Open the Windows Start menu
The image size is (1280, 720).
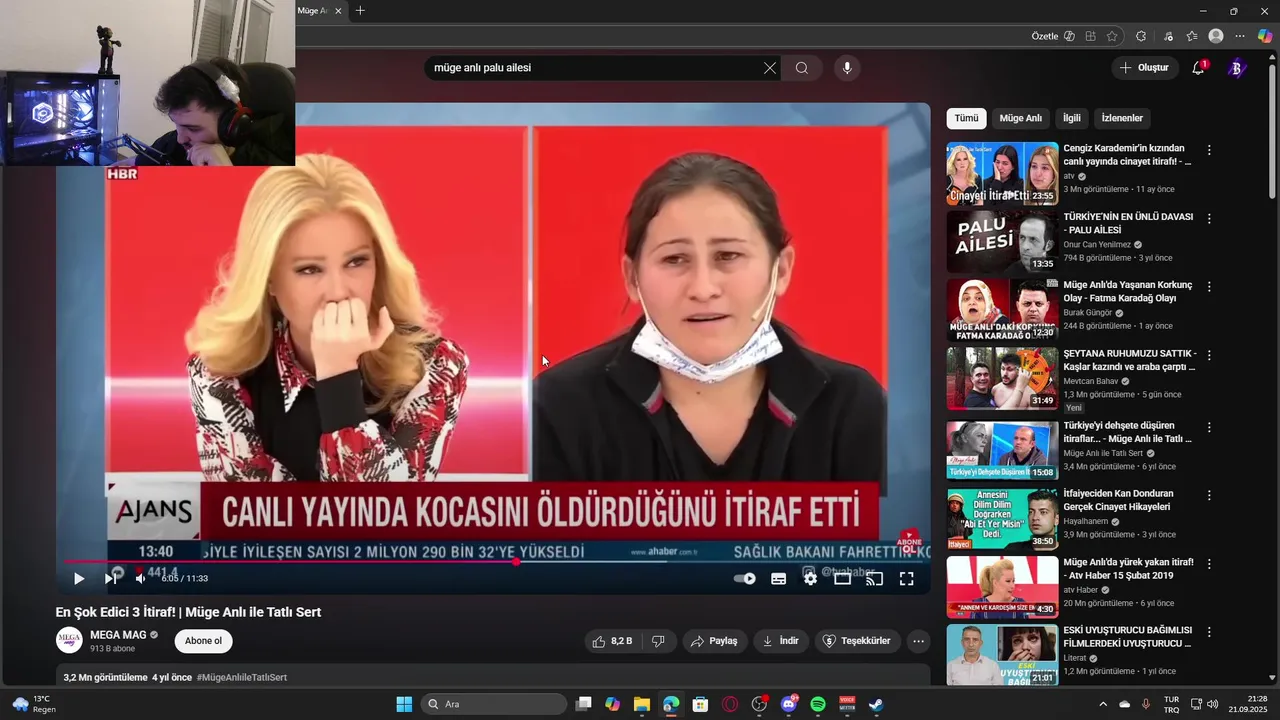coord(404,704)
